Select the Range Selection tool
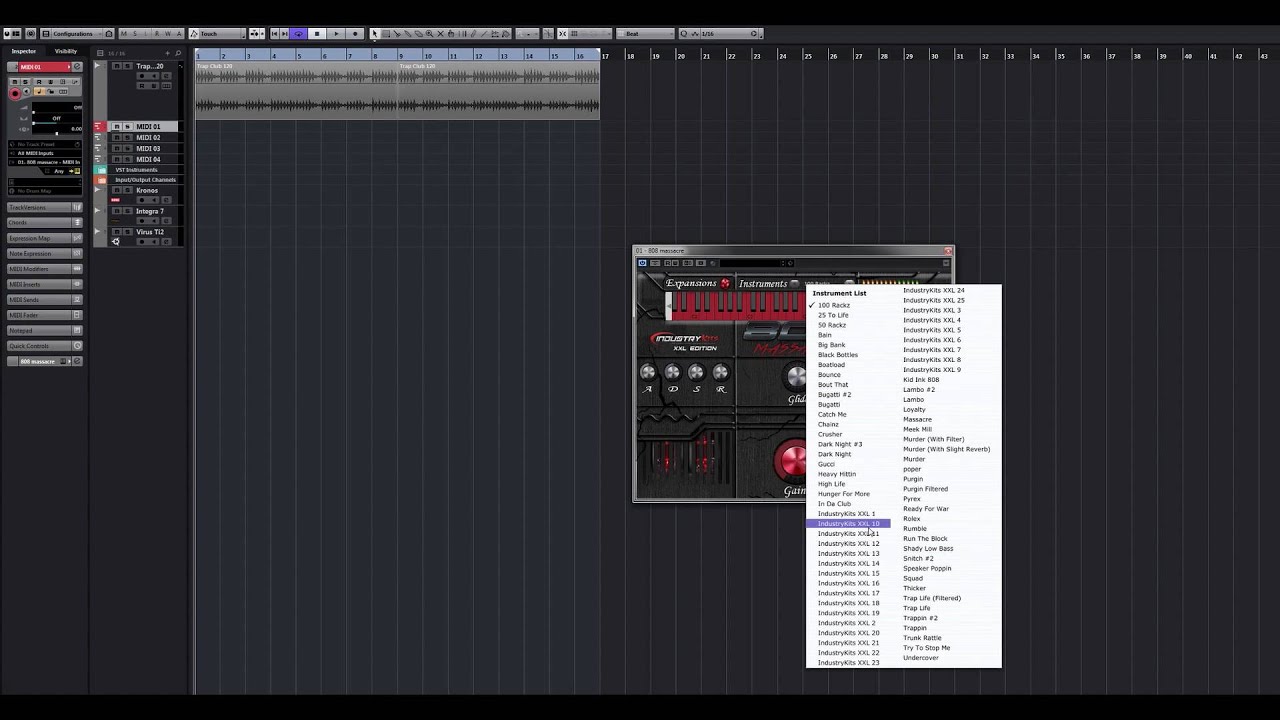The image size is (1280, 720). [386, 34]
